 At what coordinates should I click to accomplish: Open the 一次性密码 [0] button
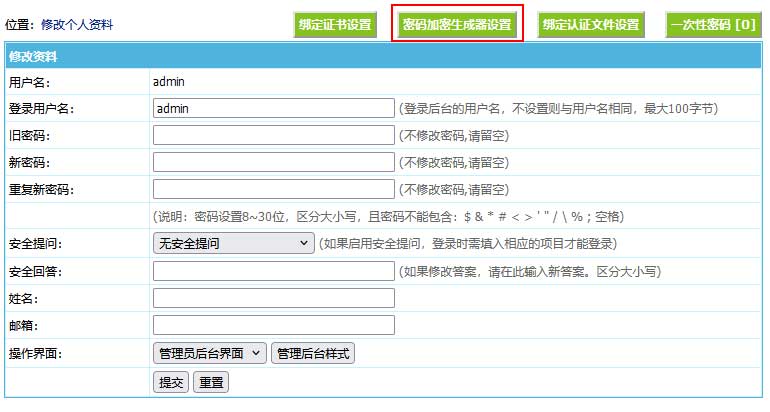712,25
